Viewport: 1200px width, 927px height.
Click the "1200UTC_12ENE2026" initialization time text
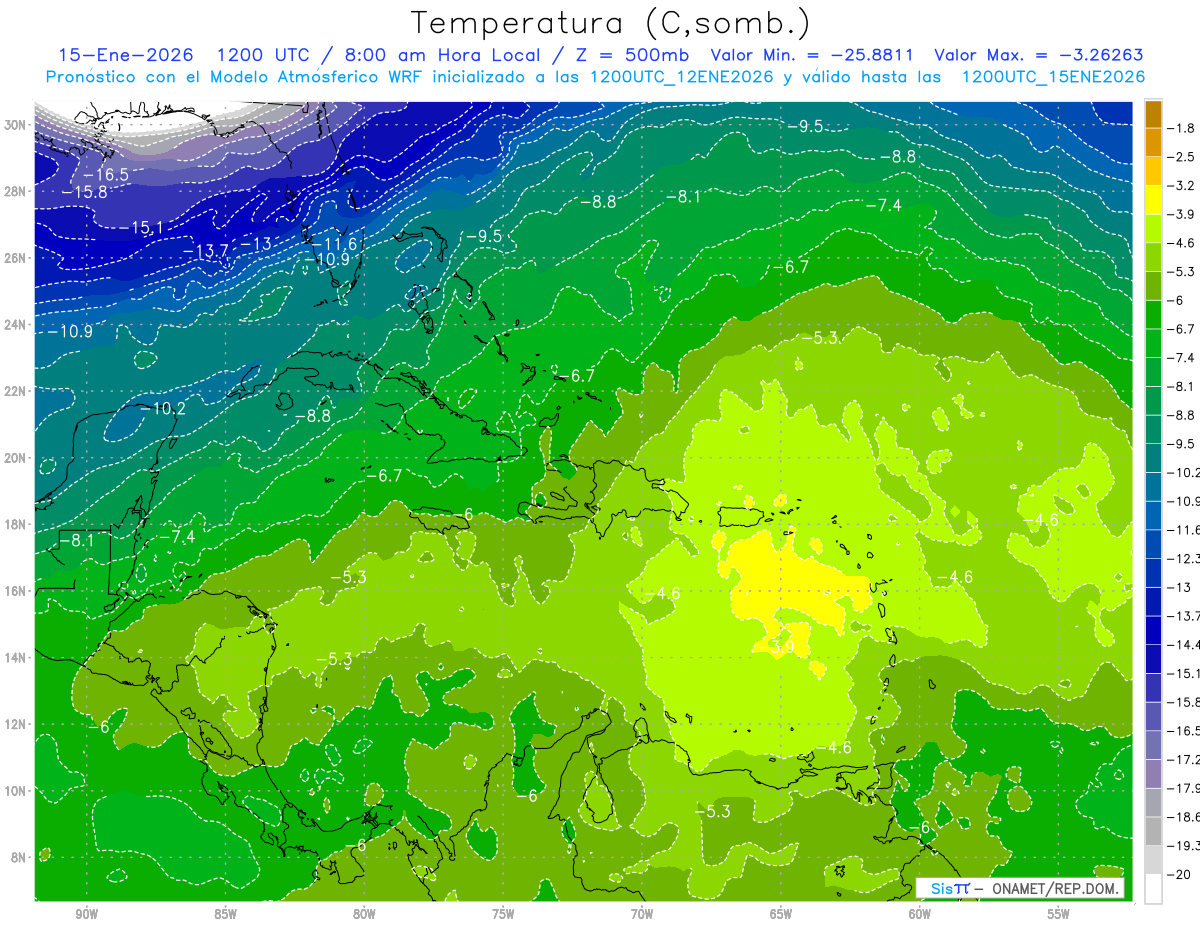681,77
